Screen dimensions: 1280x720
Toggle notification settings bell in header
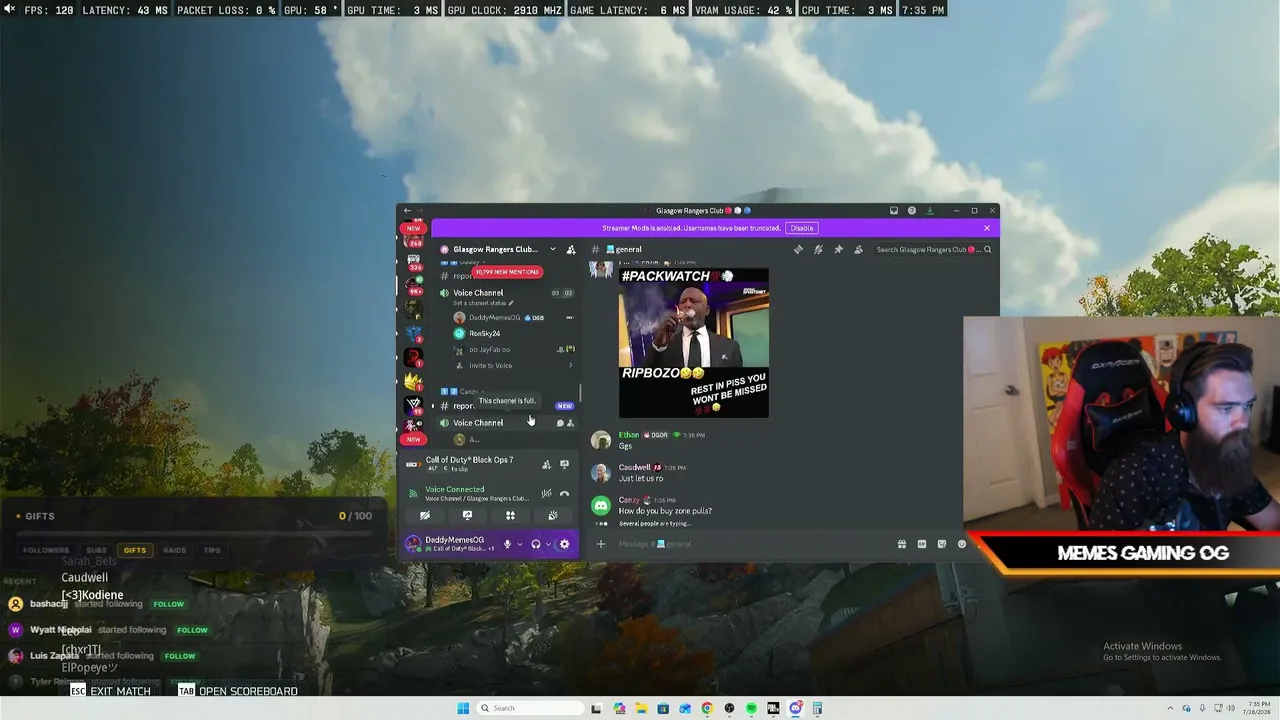(x=818, y=249)
